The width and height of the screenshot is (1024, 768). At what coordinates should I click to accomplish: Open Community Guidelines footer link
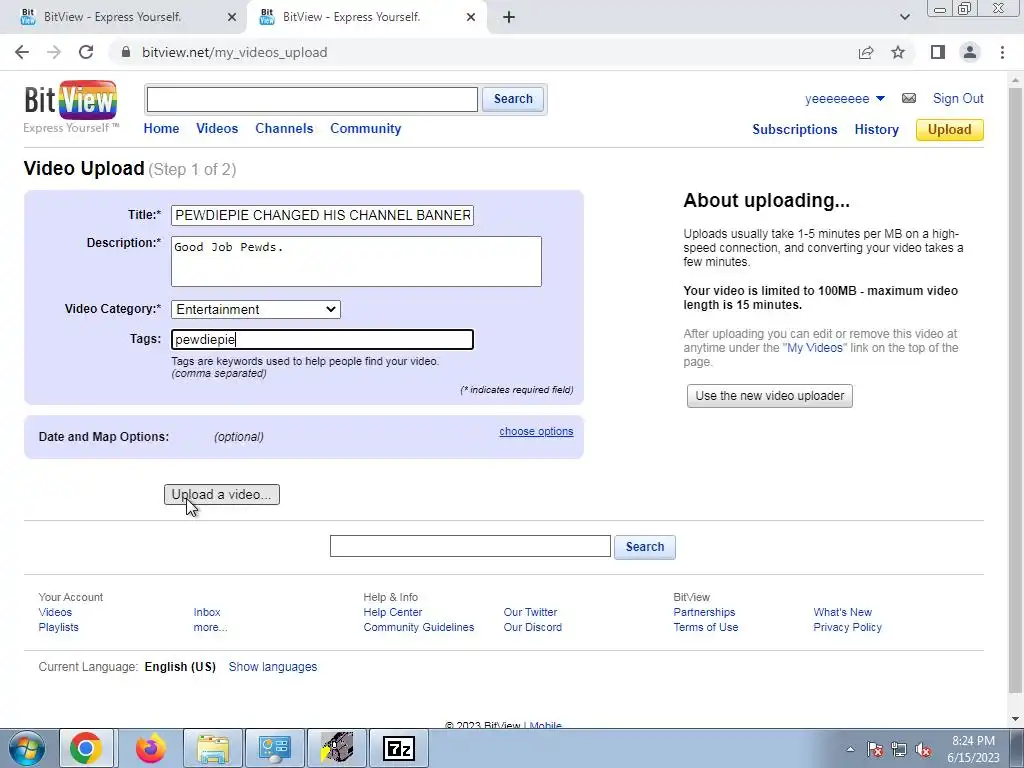point(419,627)
